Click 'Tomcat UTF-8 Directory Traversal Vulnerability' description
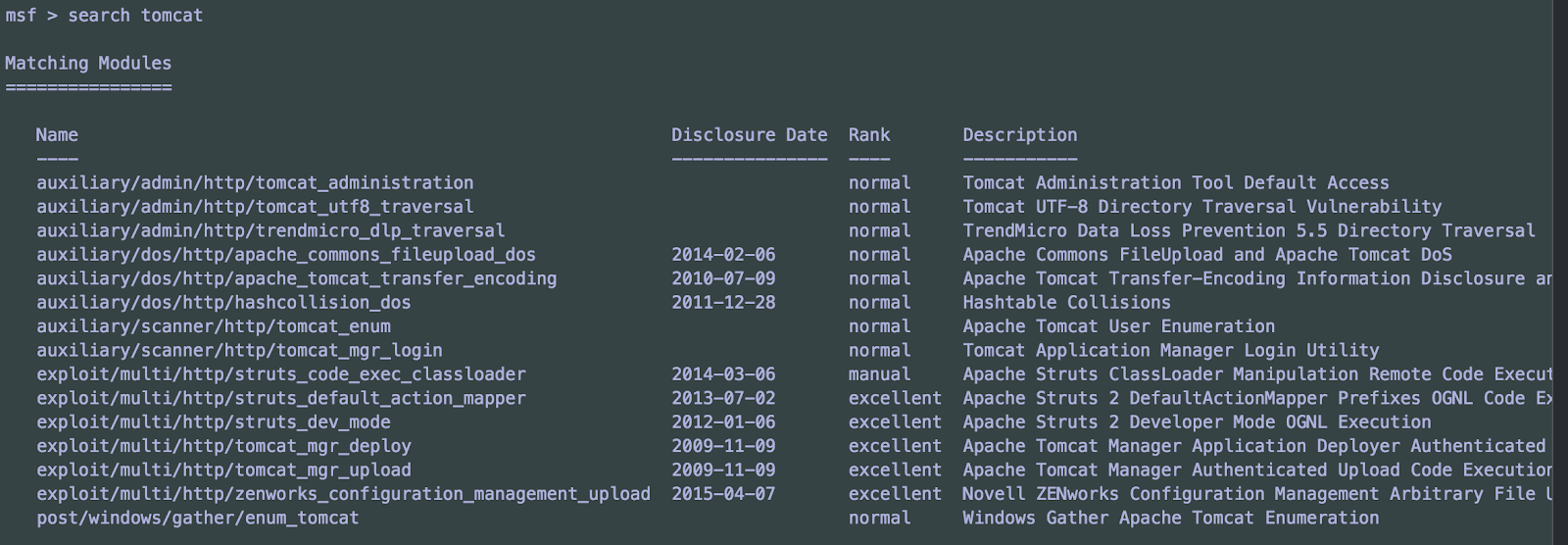 tap(1202, 207)
